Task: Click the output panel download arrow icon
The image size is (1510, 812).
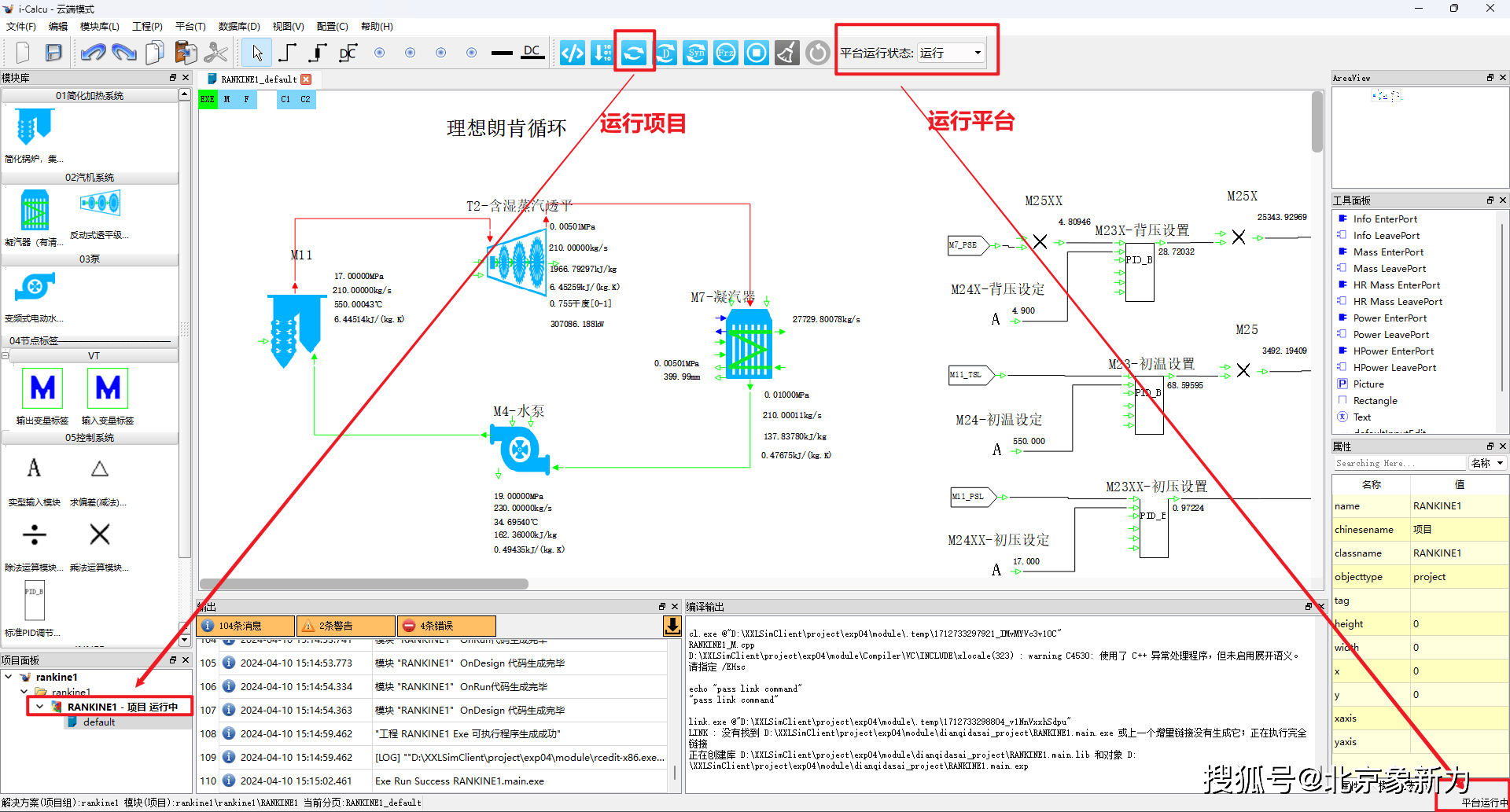Action: point(672,626)
